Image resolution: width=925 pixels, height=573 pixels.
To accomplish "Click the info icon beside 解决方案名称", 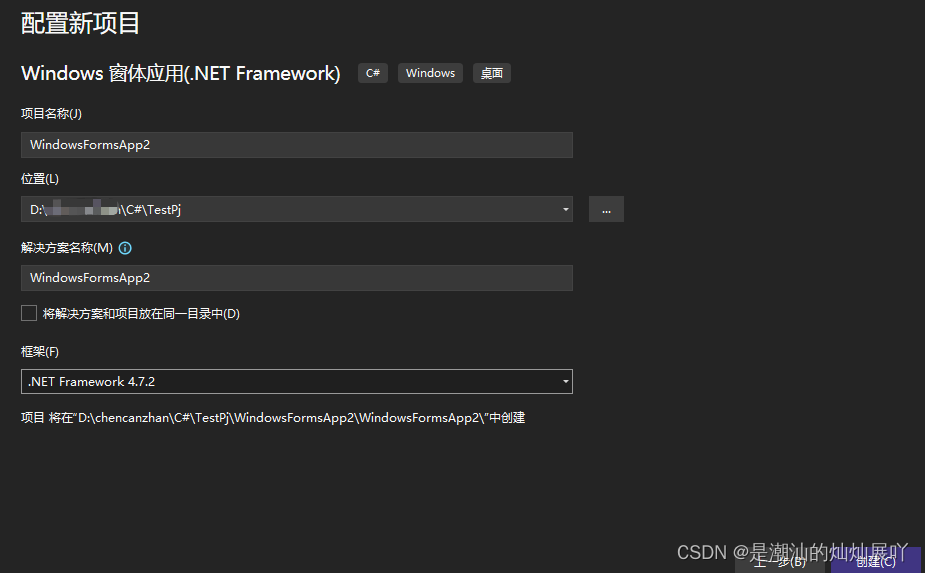I will [126, 248].
